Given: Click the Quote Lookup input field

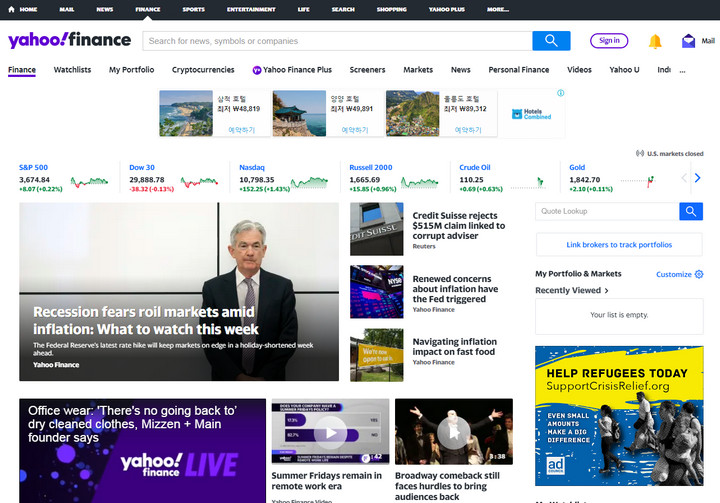Looking at the screenshot, I should click(607, 211).
